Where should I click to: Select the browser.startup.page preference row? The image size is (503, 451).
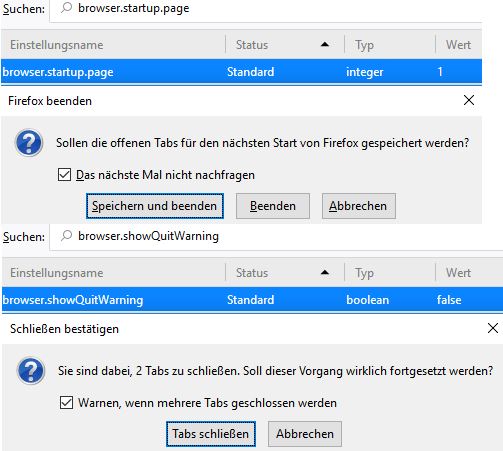[241, 72]
